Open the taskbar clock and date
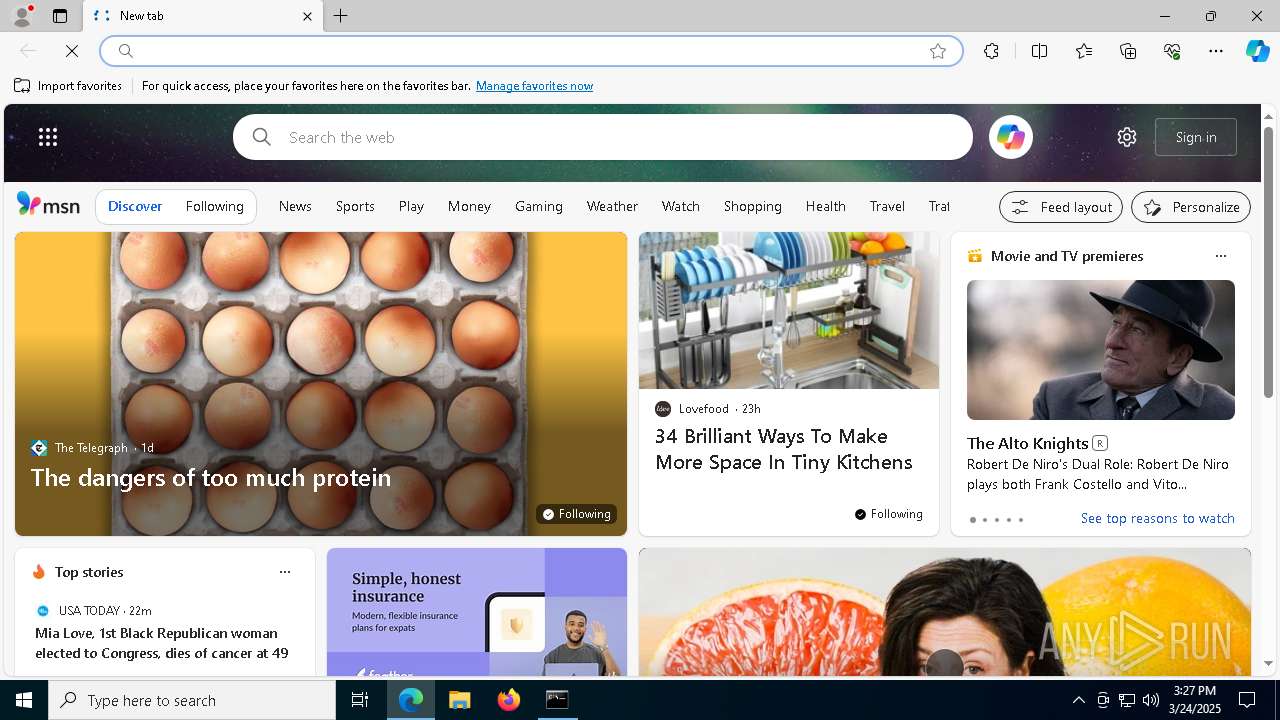The width and height of the screenshot is (1280, 720). pos(1195,700)
